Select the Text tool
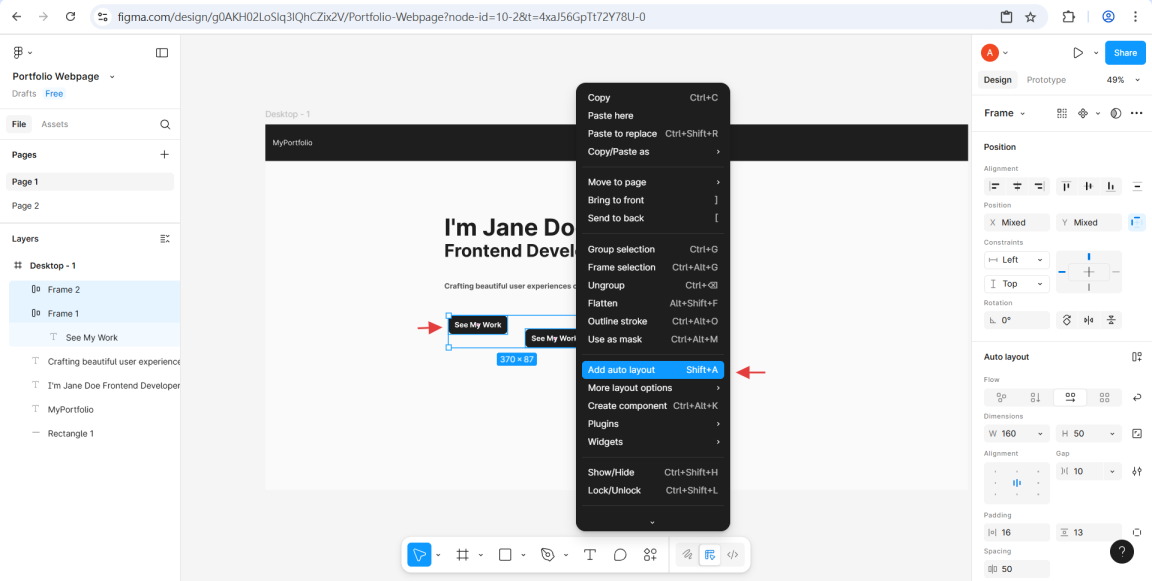1152x581 pixels. pyautogui.click(x=590, y=555)
